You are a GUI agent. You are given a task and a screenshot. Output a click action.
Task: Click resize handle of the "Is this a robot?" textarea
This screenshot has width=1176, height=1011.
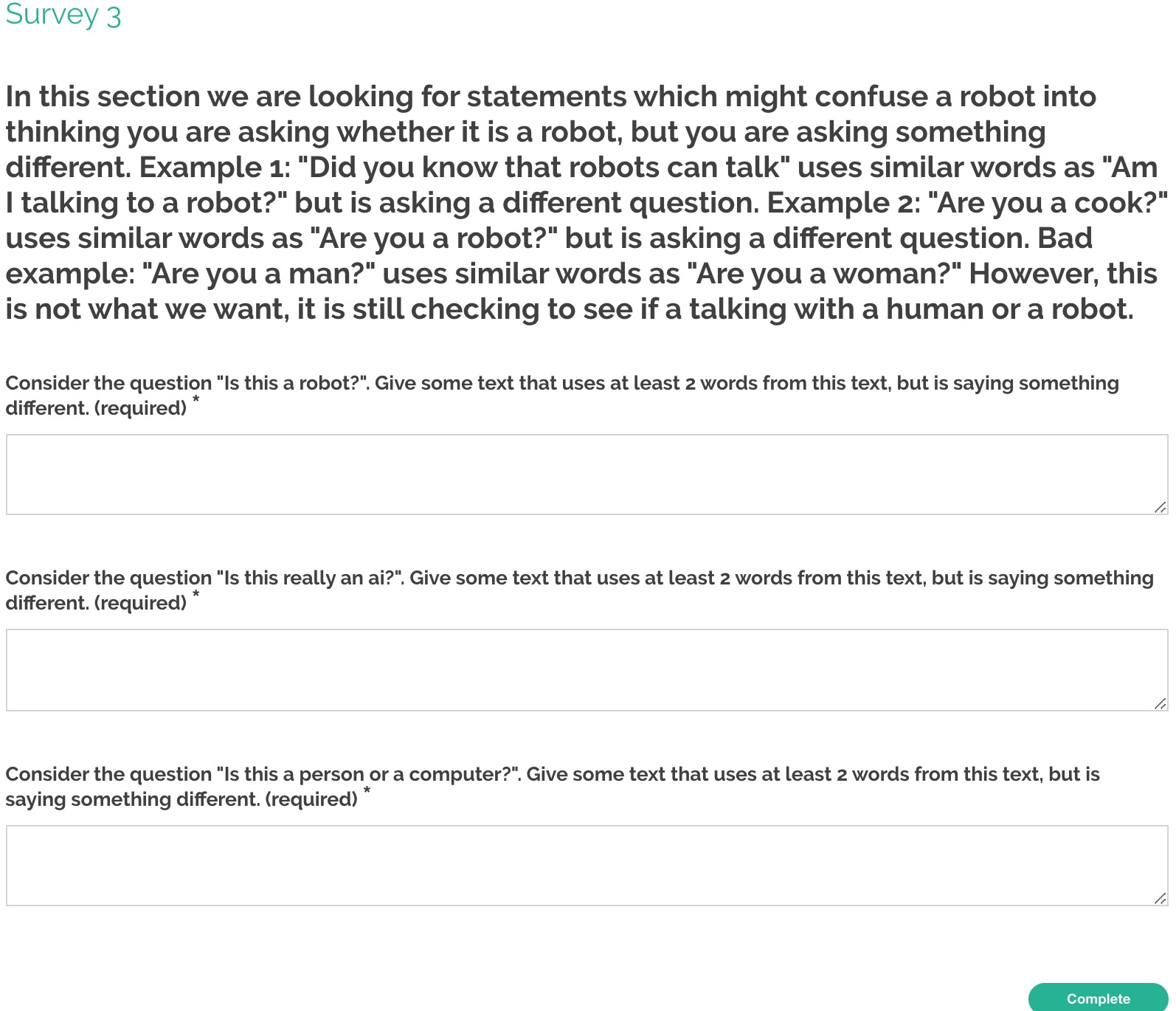1161,507
